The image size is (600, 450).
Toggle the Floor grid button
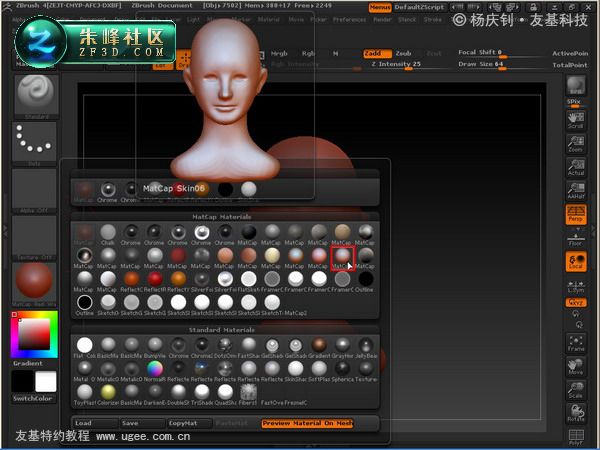click(x=576, y=238)
